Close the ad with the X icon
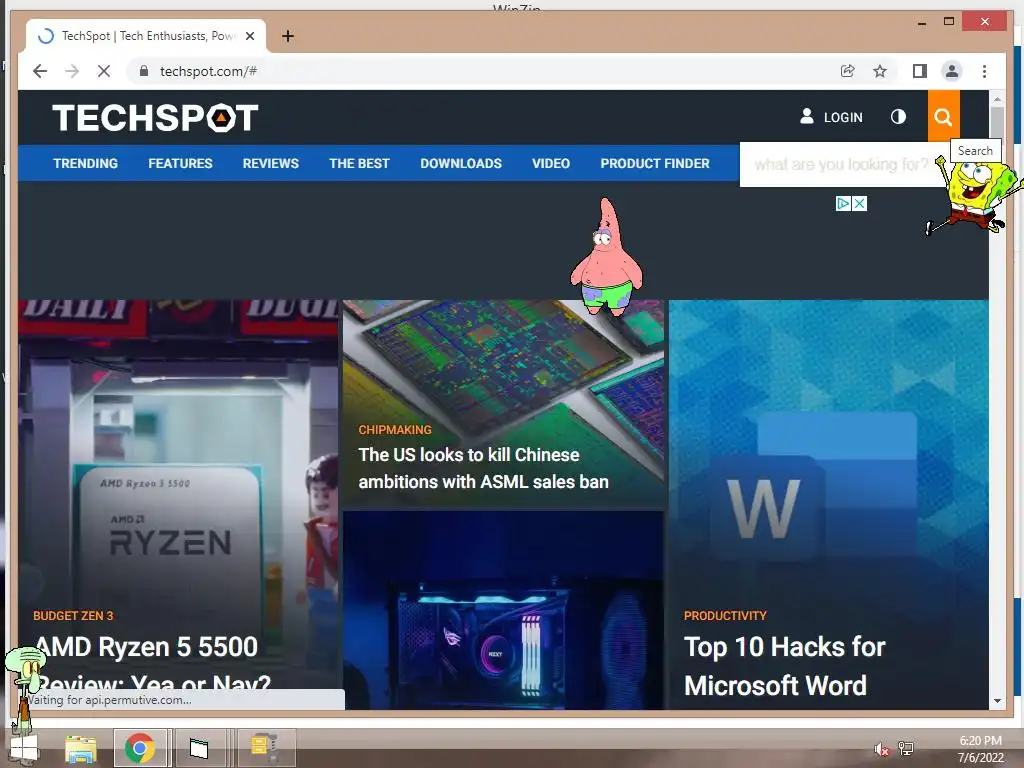 tap(860, 204)
